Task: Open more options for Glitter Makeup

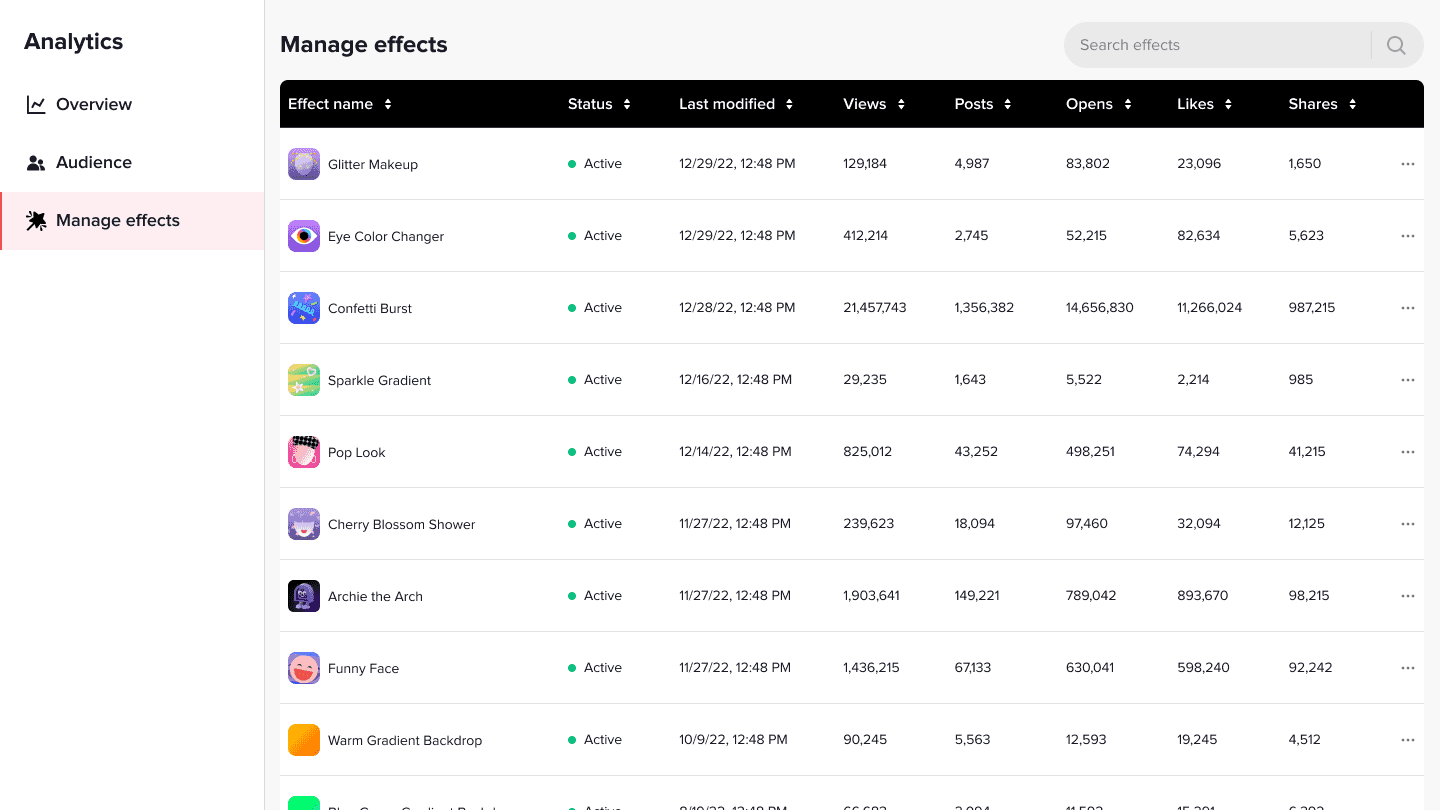Action: pos(1408,164)
